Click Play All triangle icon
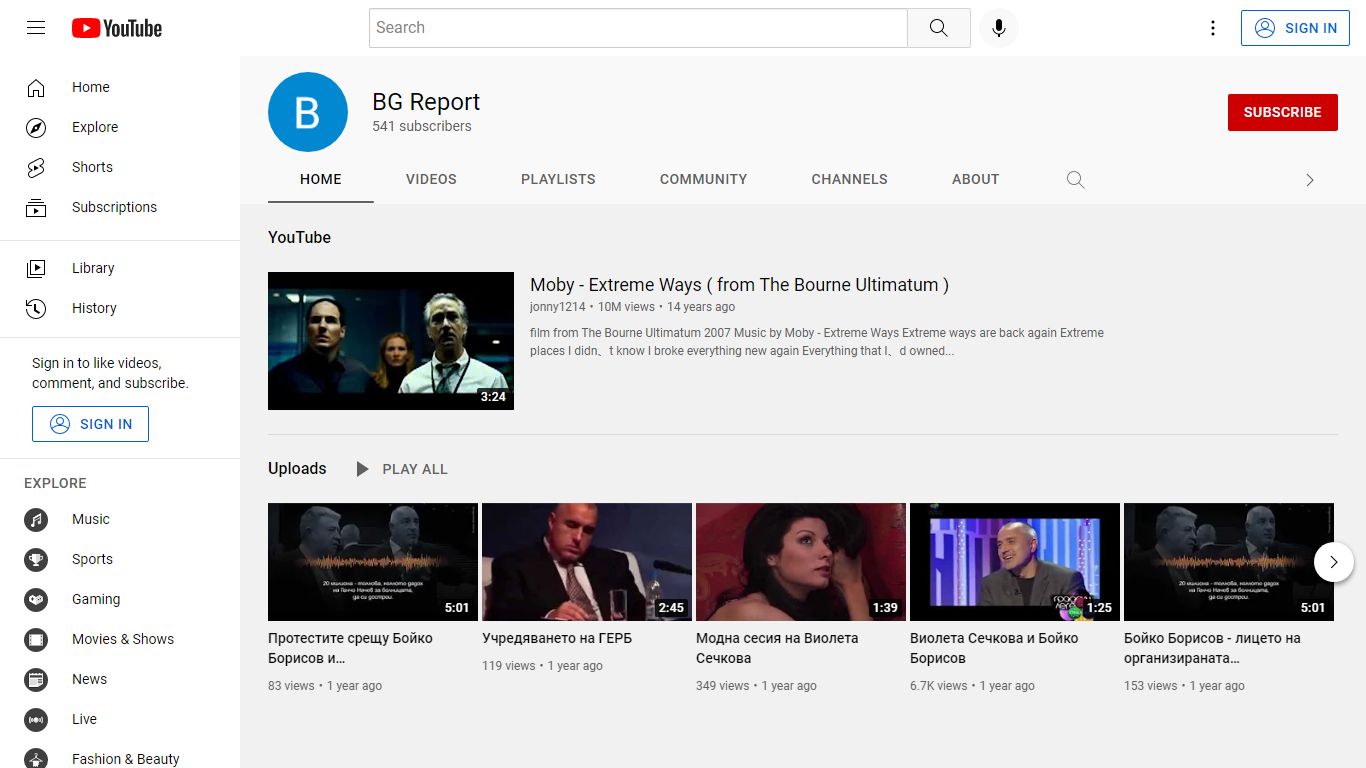1366x768 pixels. click(362, 469)
